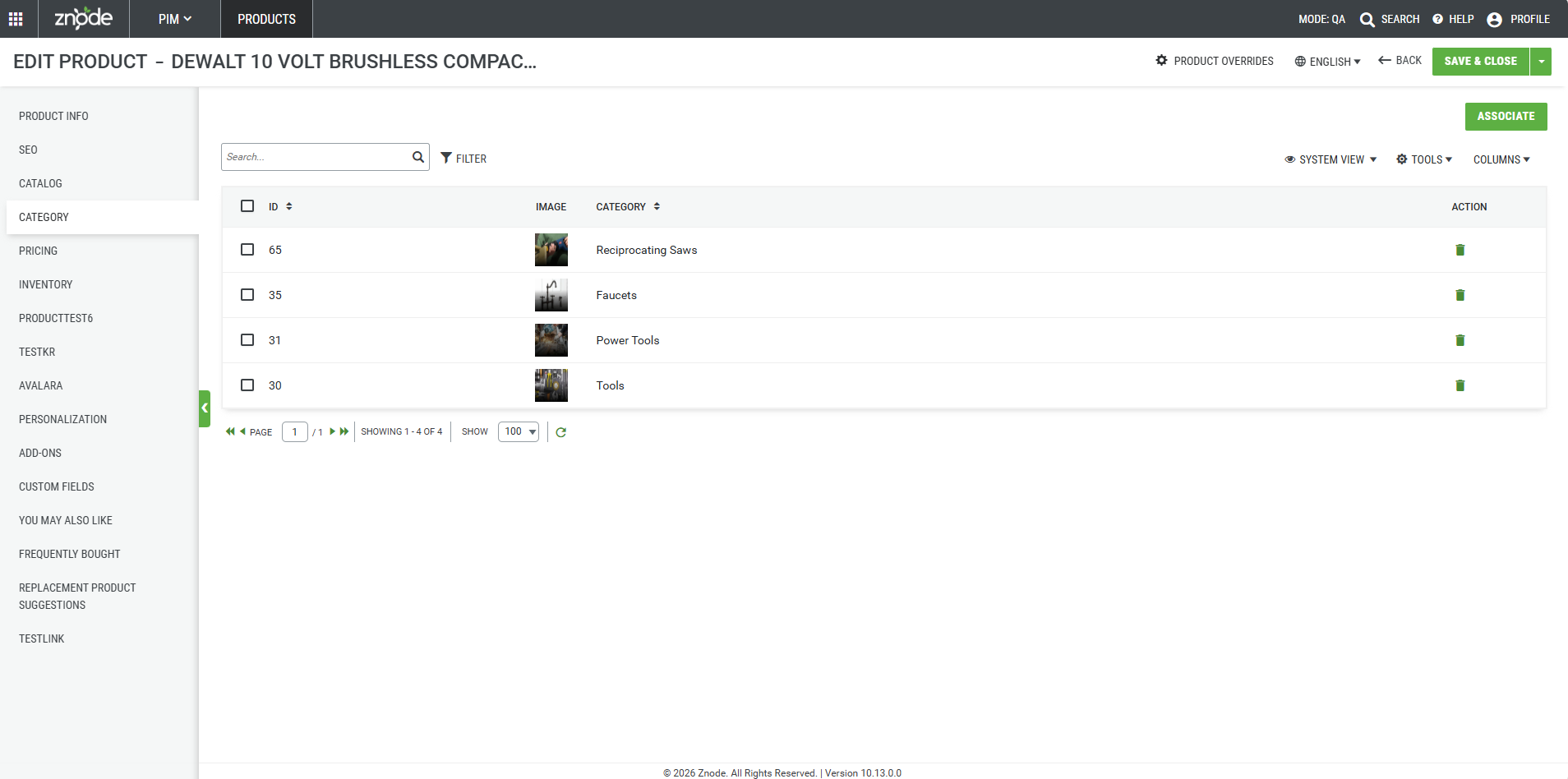Check the row for ID 35

(x=247, y=295)
